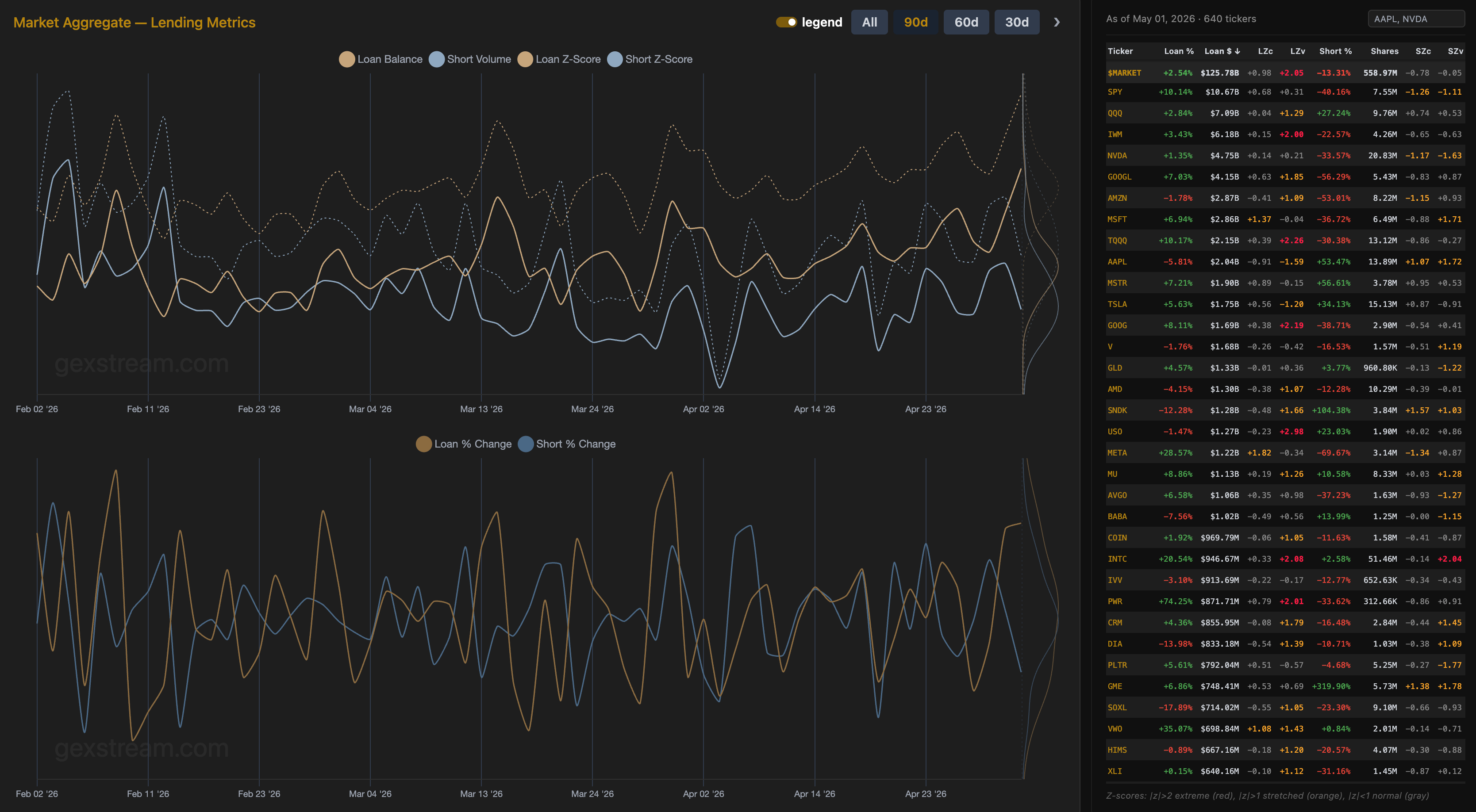Select the XLI ticker

tap(1115, 771)
